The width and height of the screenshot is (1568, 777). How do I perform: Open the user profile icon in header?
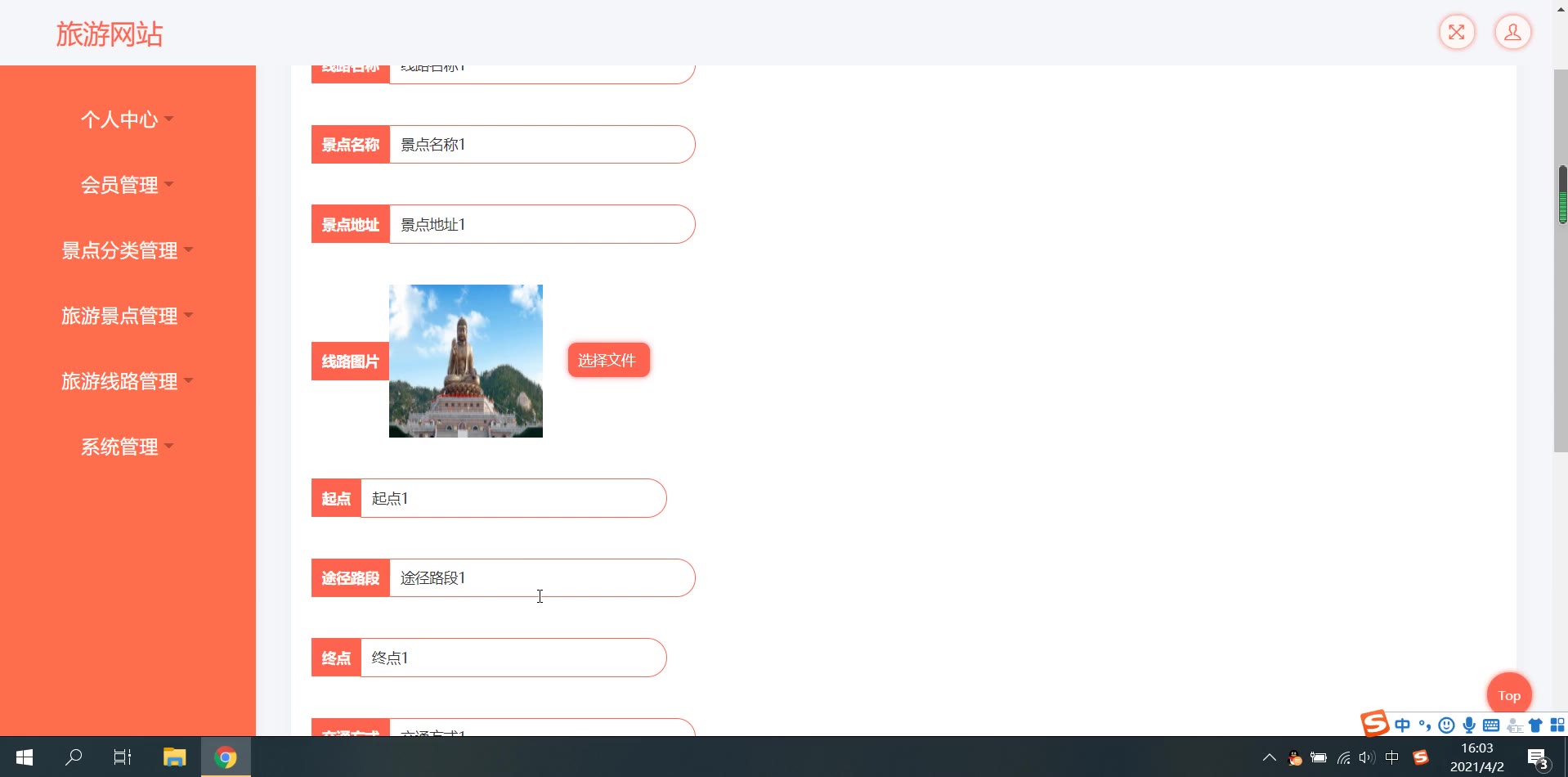(1513, 33)
